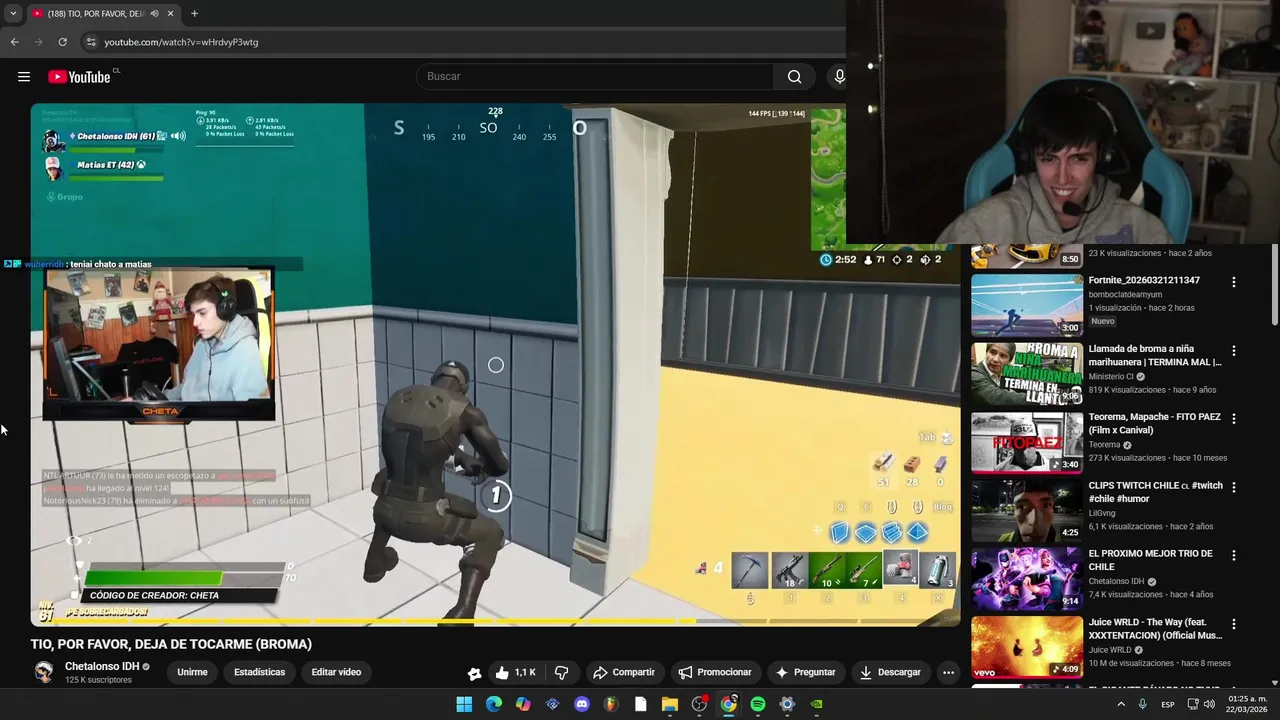Click the recommendations sidebar scrollbar
The width and height of the screenshot is (1280, 720).
(1274, 285)
